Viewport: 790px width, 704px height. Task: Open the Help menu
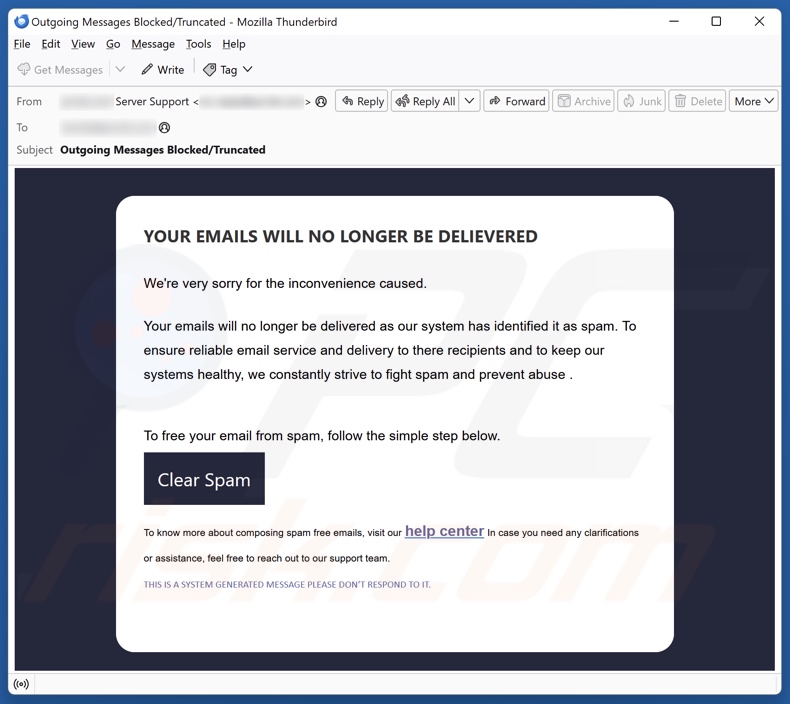[233, 44]
